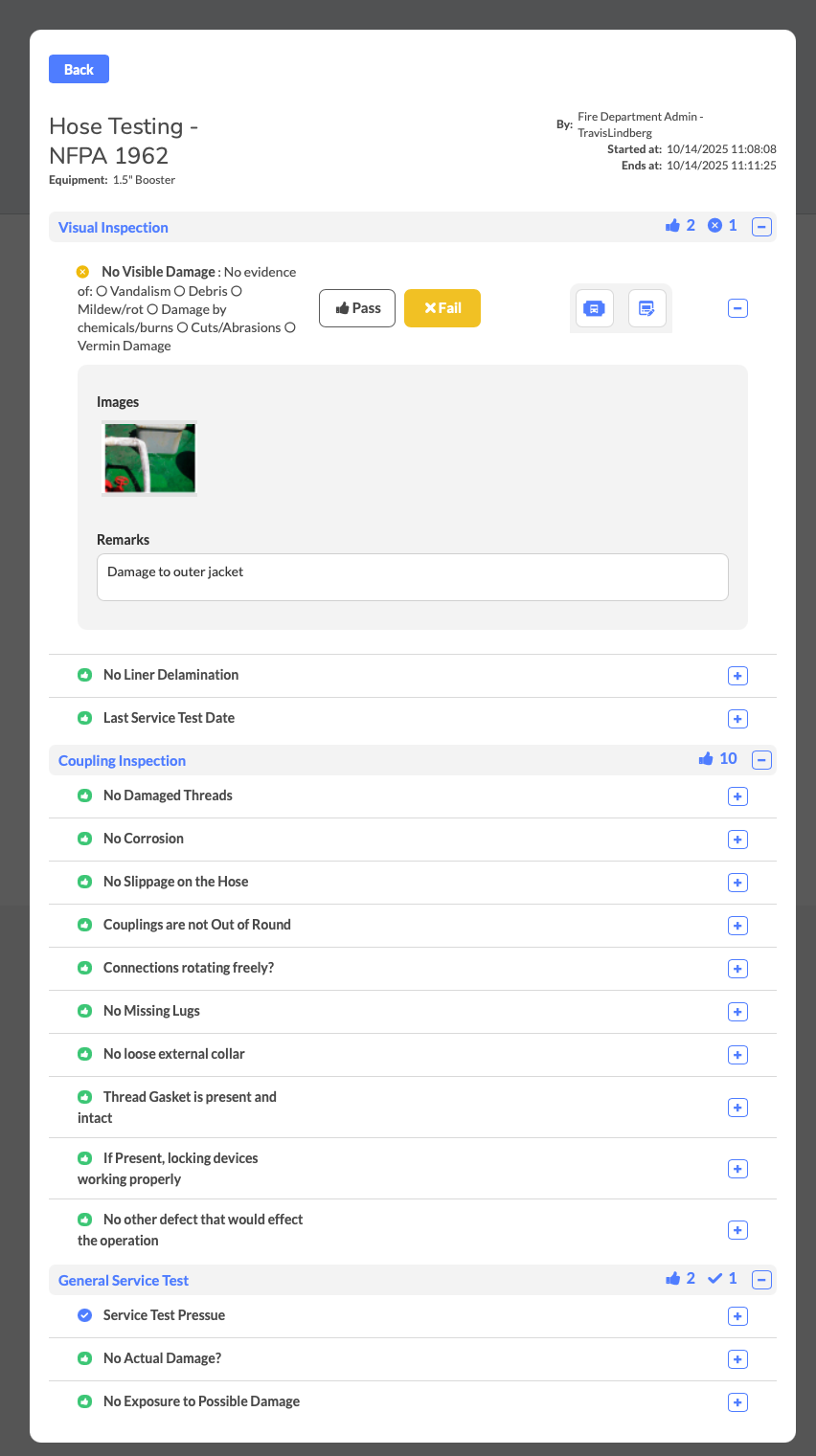816x1456 pixels.
Task: Click the Remarks text field
Action: (412, 577)
